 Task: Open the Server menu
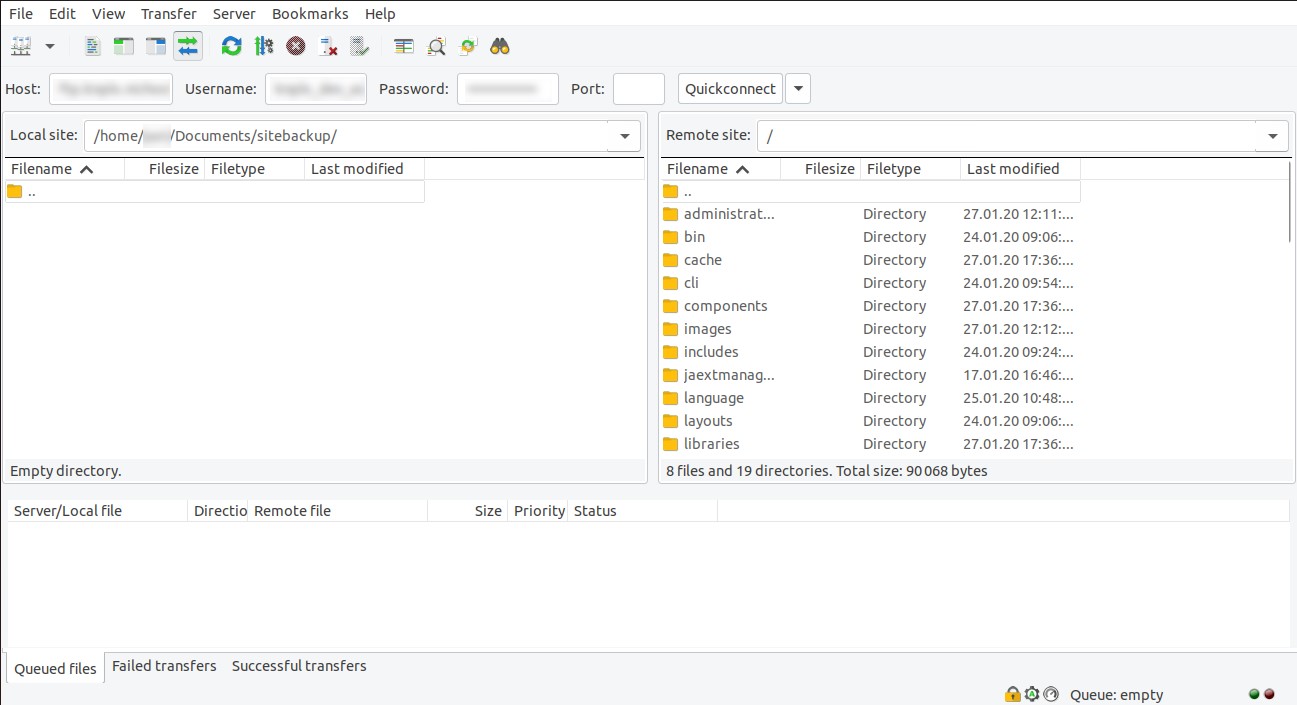[234, 14]
